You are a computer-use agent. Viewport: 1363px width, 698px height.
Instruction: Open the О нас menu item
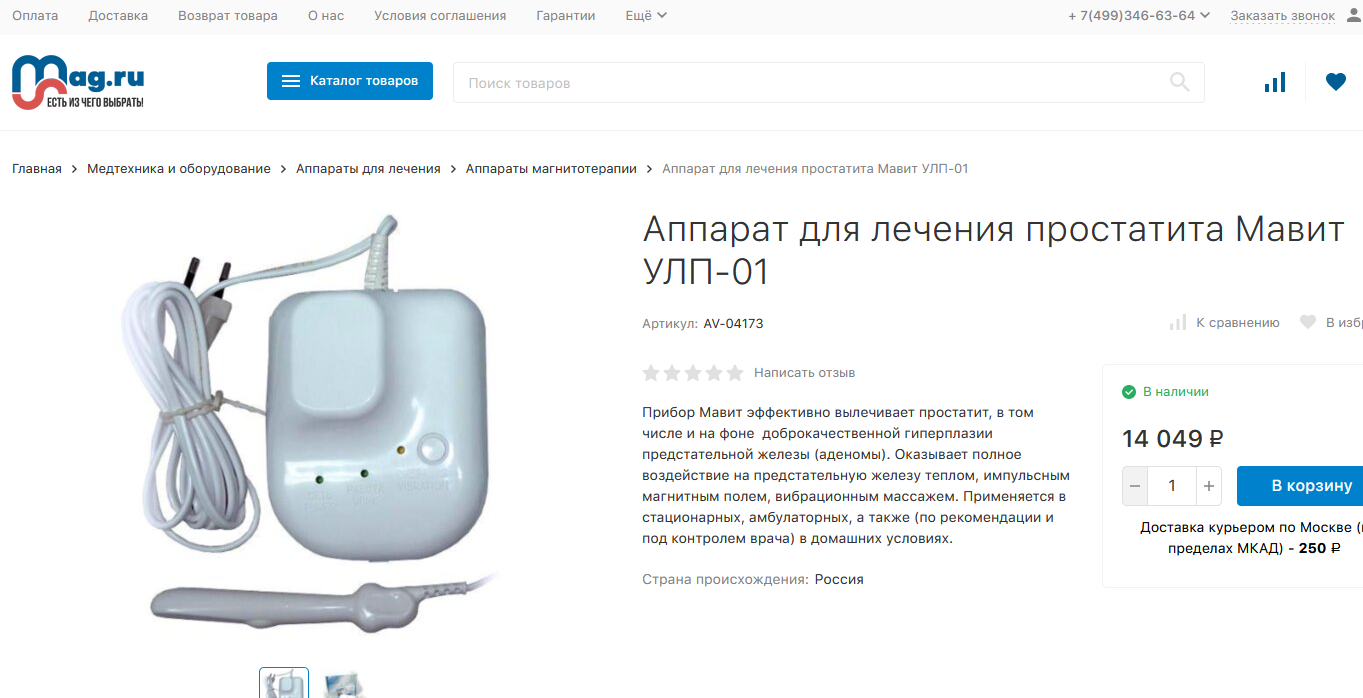pos(326,15)
